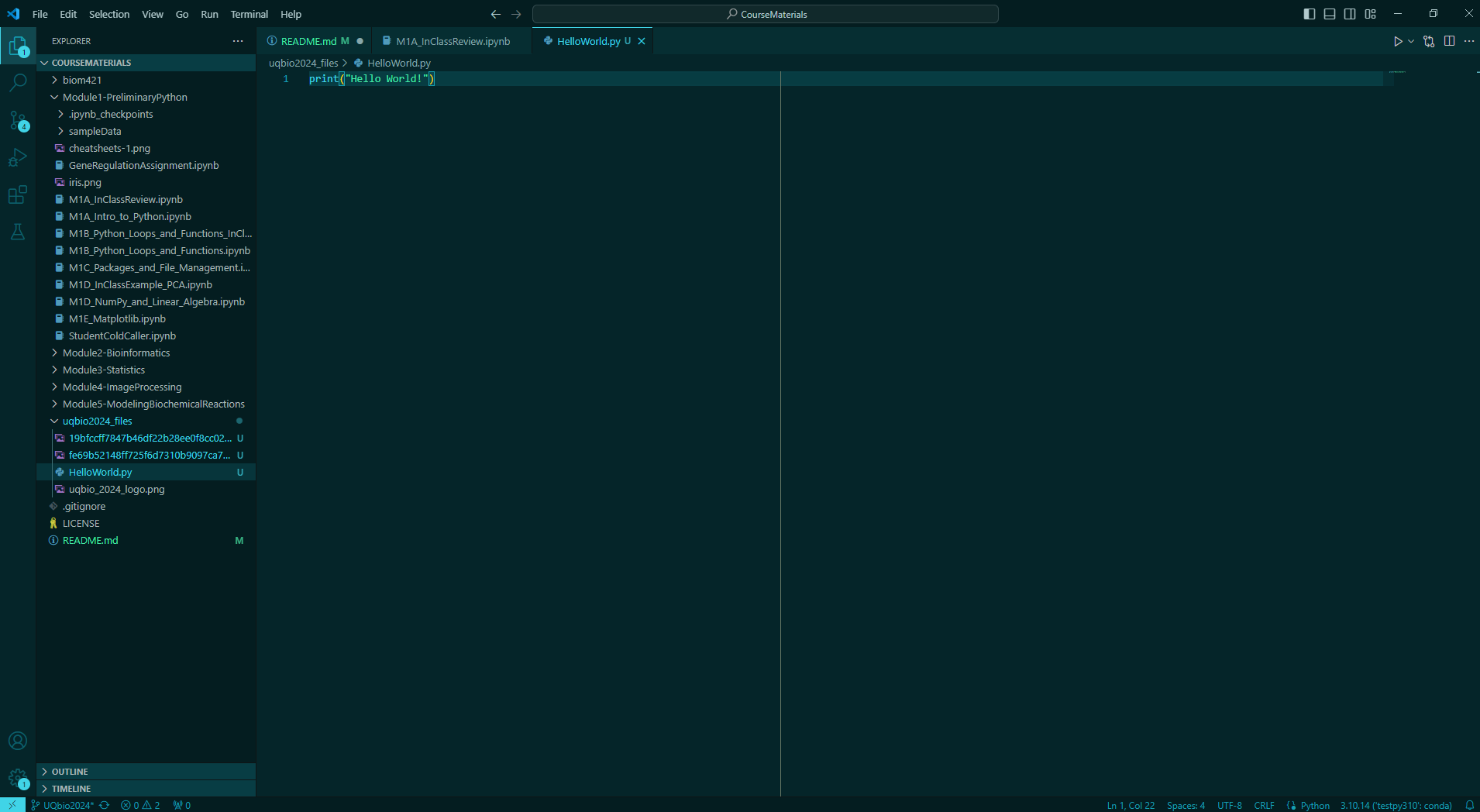Open the Go menu
Image resolution: width=1480 pixels, height=812 pixels.
[182, 14]
